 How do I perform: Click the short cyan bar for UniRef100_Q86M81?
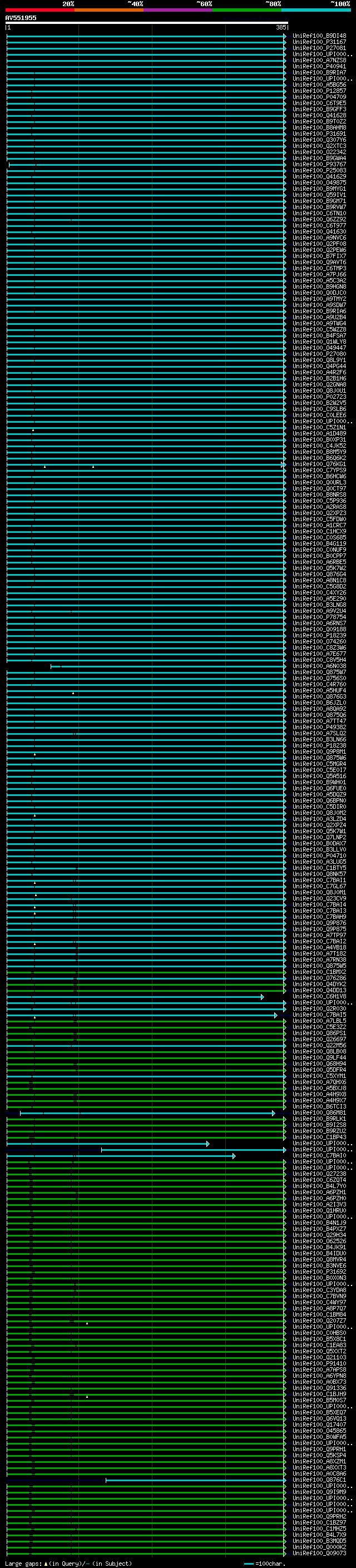pos(147,1114)
